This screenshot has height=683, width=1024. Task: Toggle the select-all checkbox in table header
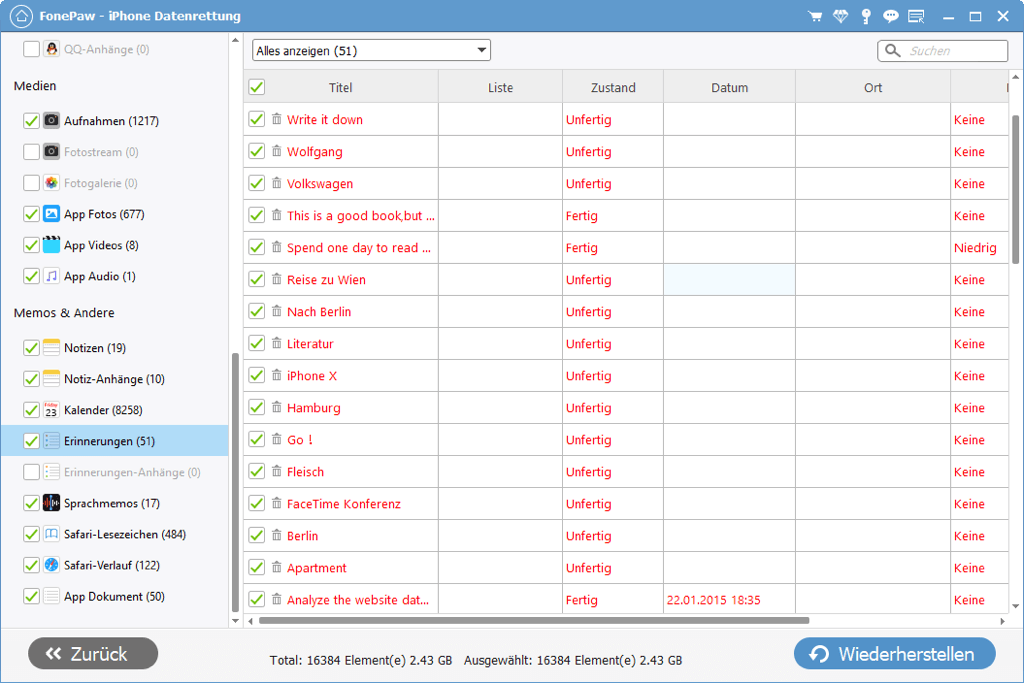point(257,87)
